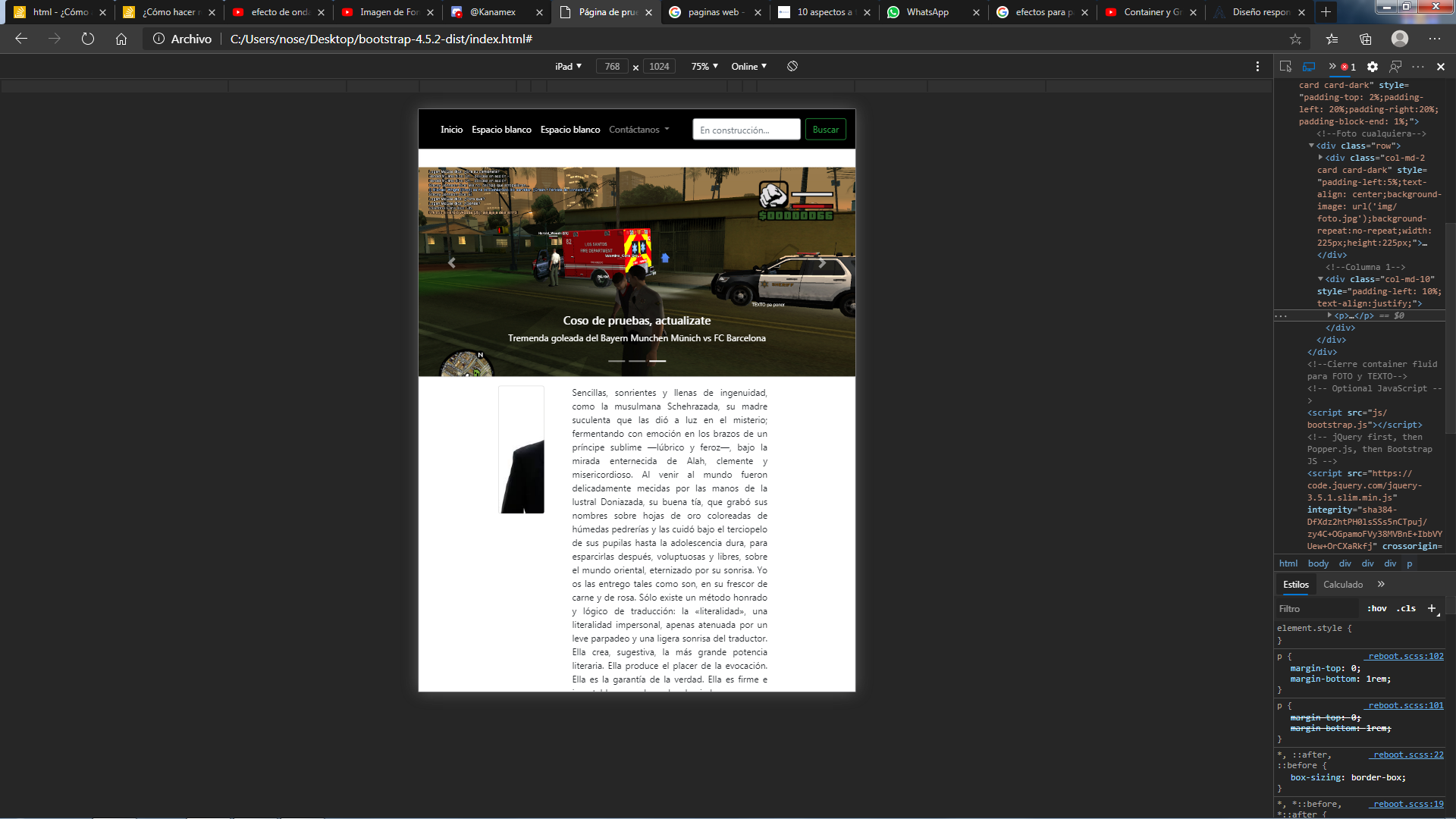Add this page to favorites star

[x=1295, y=39]
